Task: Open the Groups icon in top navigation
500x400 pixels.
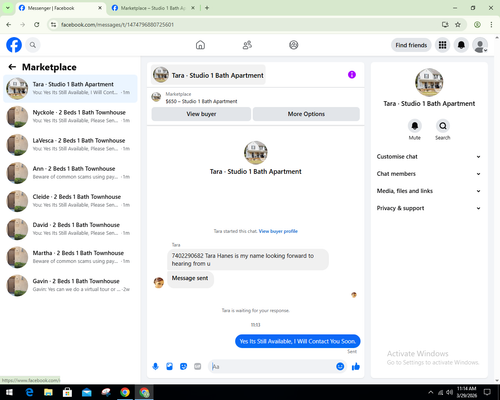Action: click(x=294, y=45)
